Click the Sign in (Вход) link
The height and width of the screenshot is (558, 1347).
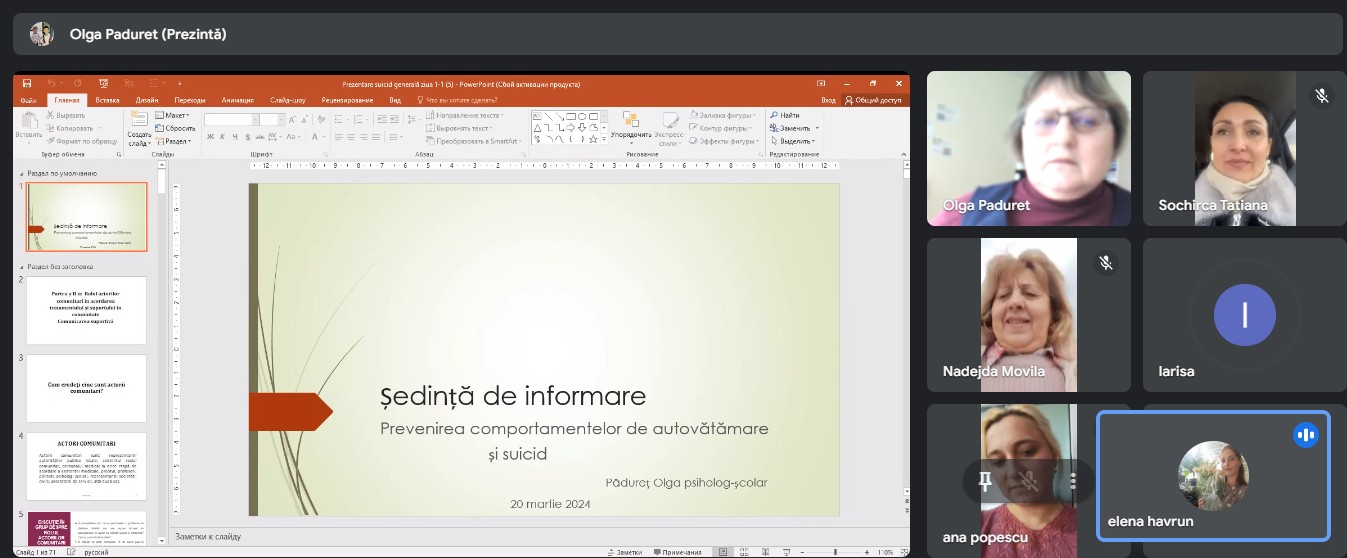(x=828, y=100)
